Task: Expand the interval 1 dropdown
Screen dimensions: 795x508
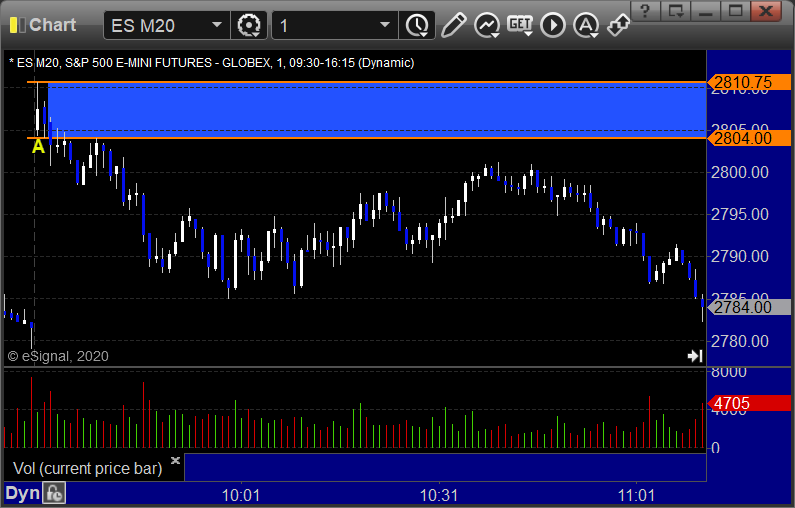Action: pyautogui.click(x=385, y=25)
